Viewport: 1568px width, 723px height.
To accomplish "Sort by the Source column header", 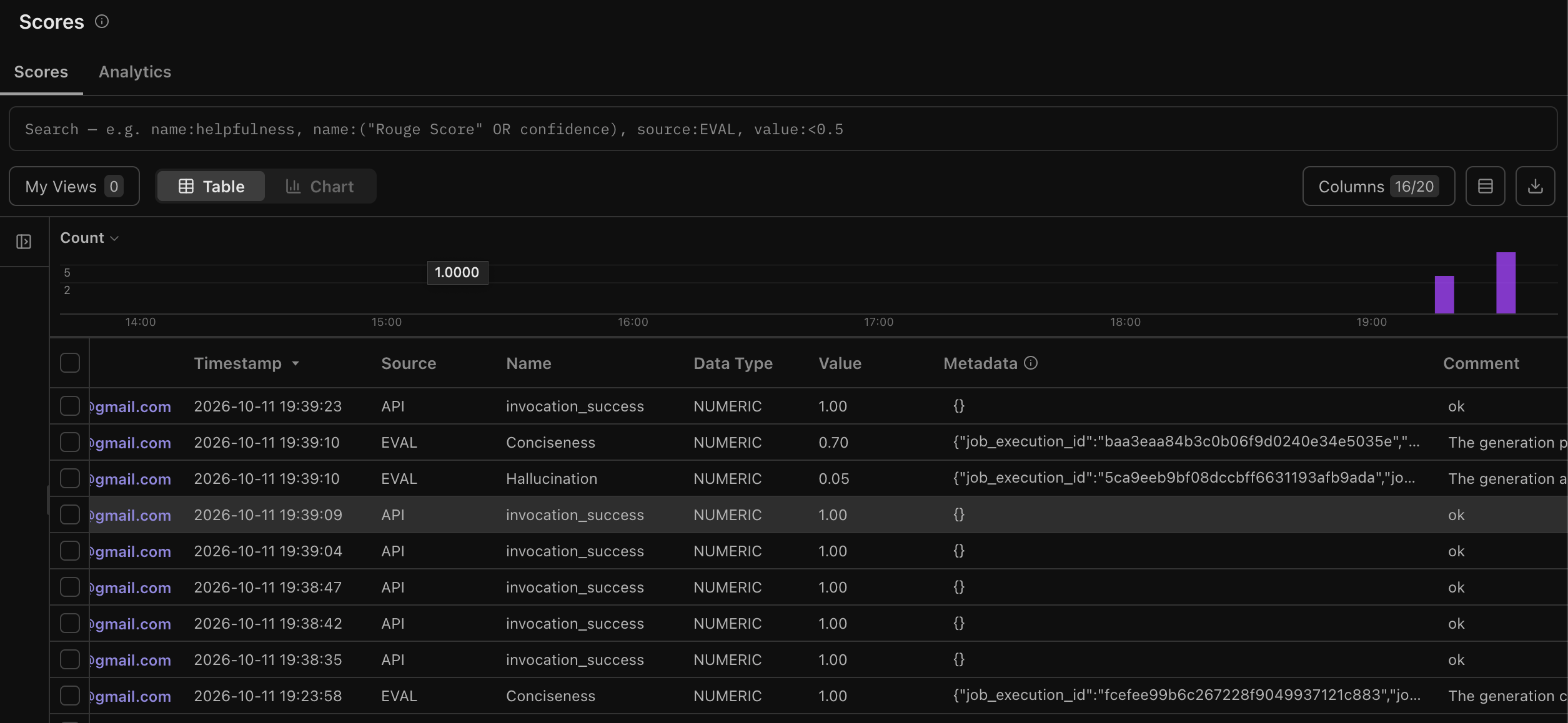I will tap(408, 363).
